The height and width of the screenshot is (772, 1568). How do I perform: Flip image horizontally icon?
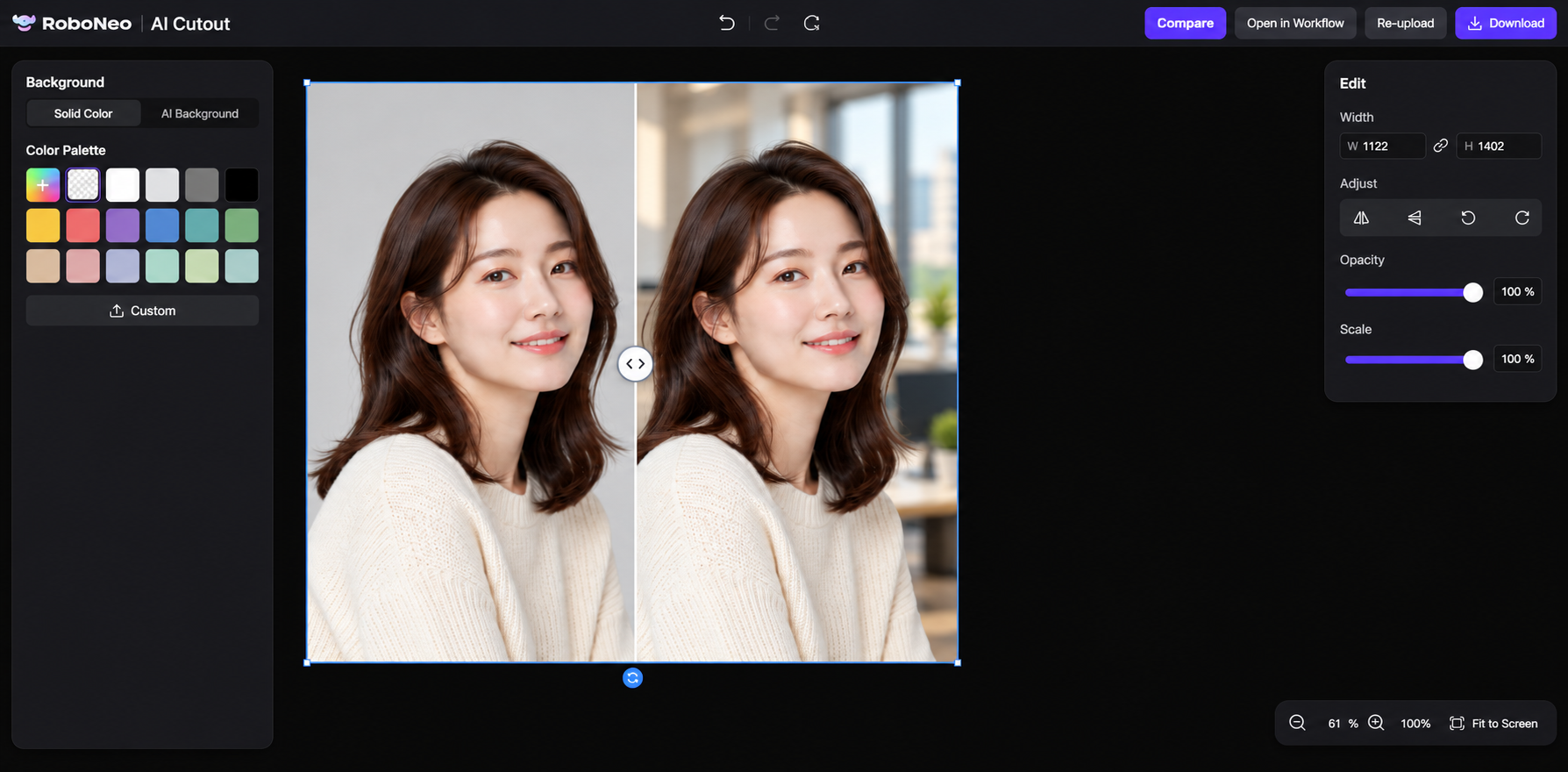(x=1361, y=218)
